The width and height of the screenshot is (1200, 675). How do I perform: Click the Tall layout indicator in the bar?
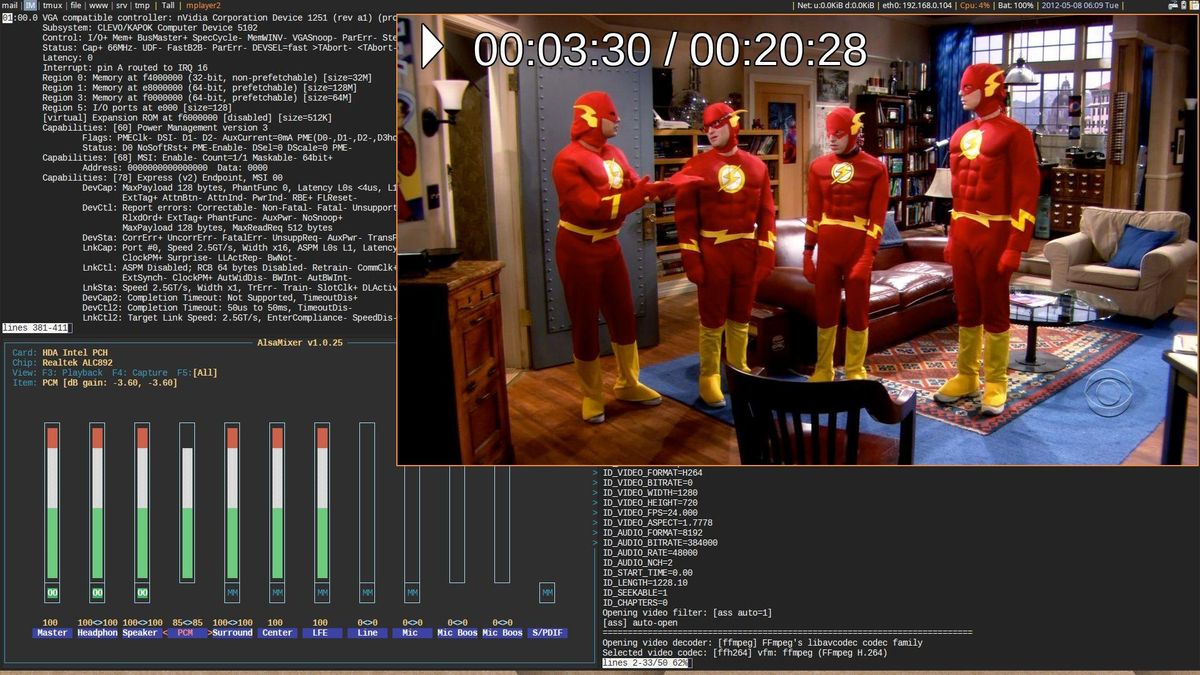[168, 5]
